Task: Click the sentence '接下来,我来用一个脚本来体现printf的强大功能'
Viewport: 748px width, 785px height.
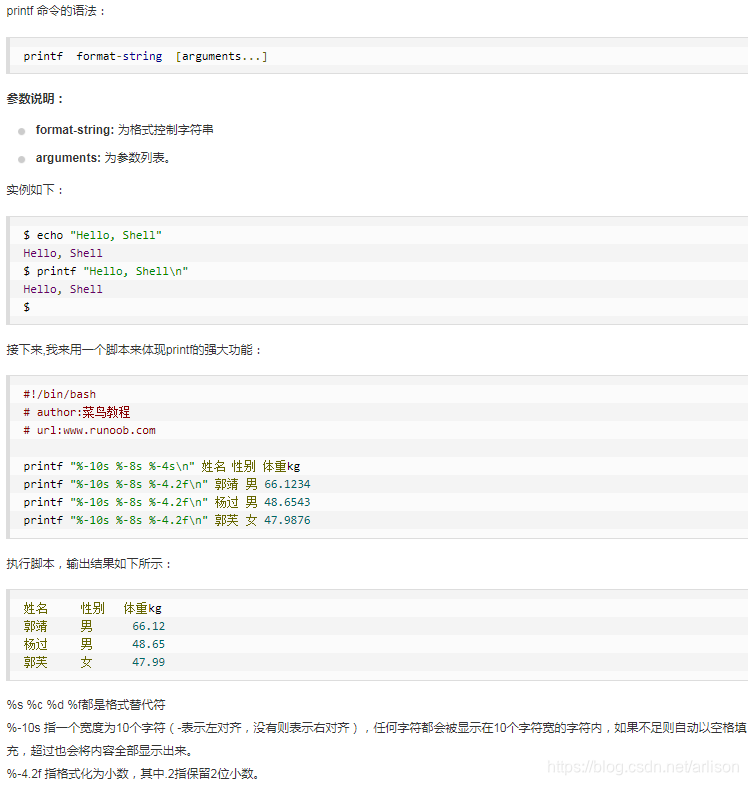Action: click(134, 349)
